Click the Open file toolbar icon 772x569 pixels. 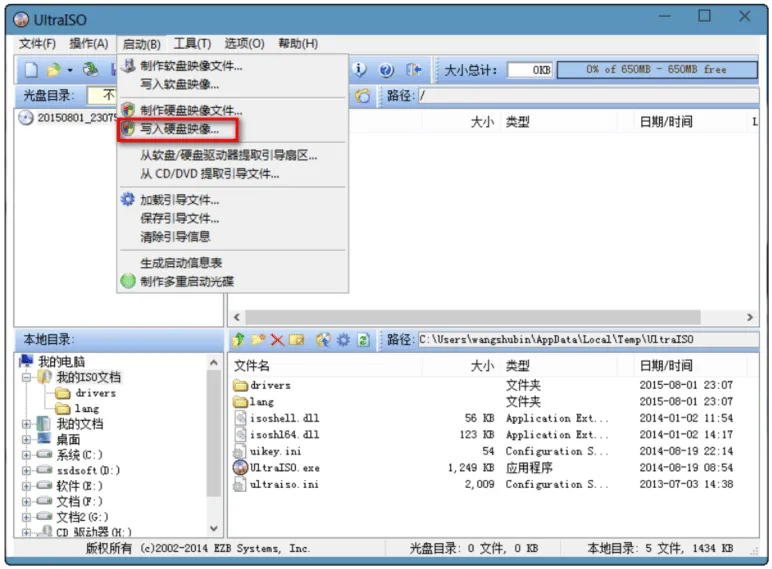coord(53,70)
